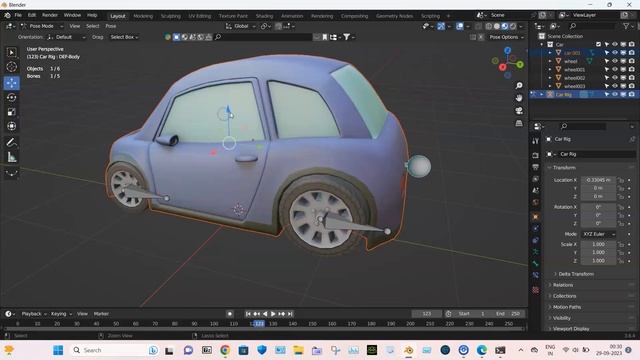Open the timeline Marker menu
640x360 pixels.
101,314
